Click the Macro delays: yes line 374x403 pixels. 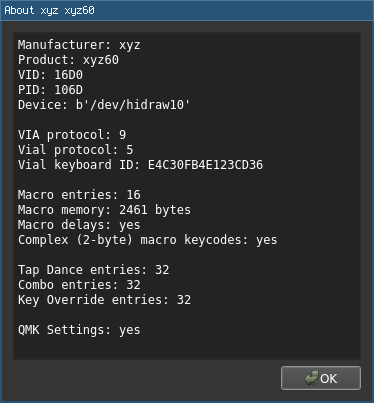point(79,225)
